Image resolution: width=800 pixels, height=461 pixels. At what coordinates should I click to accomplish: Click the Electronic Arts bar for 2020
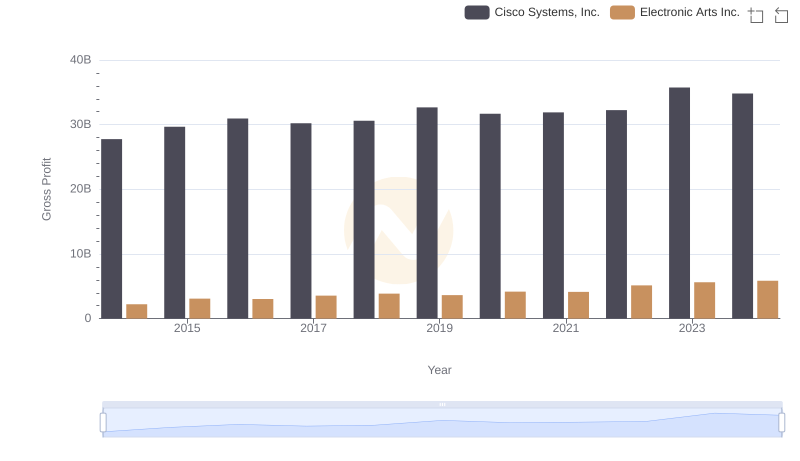coord(515,305)
